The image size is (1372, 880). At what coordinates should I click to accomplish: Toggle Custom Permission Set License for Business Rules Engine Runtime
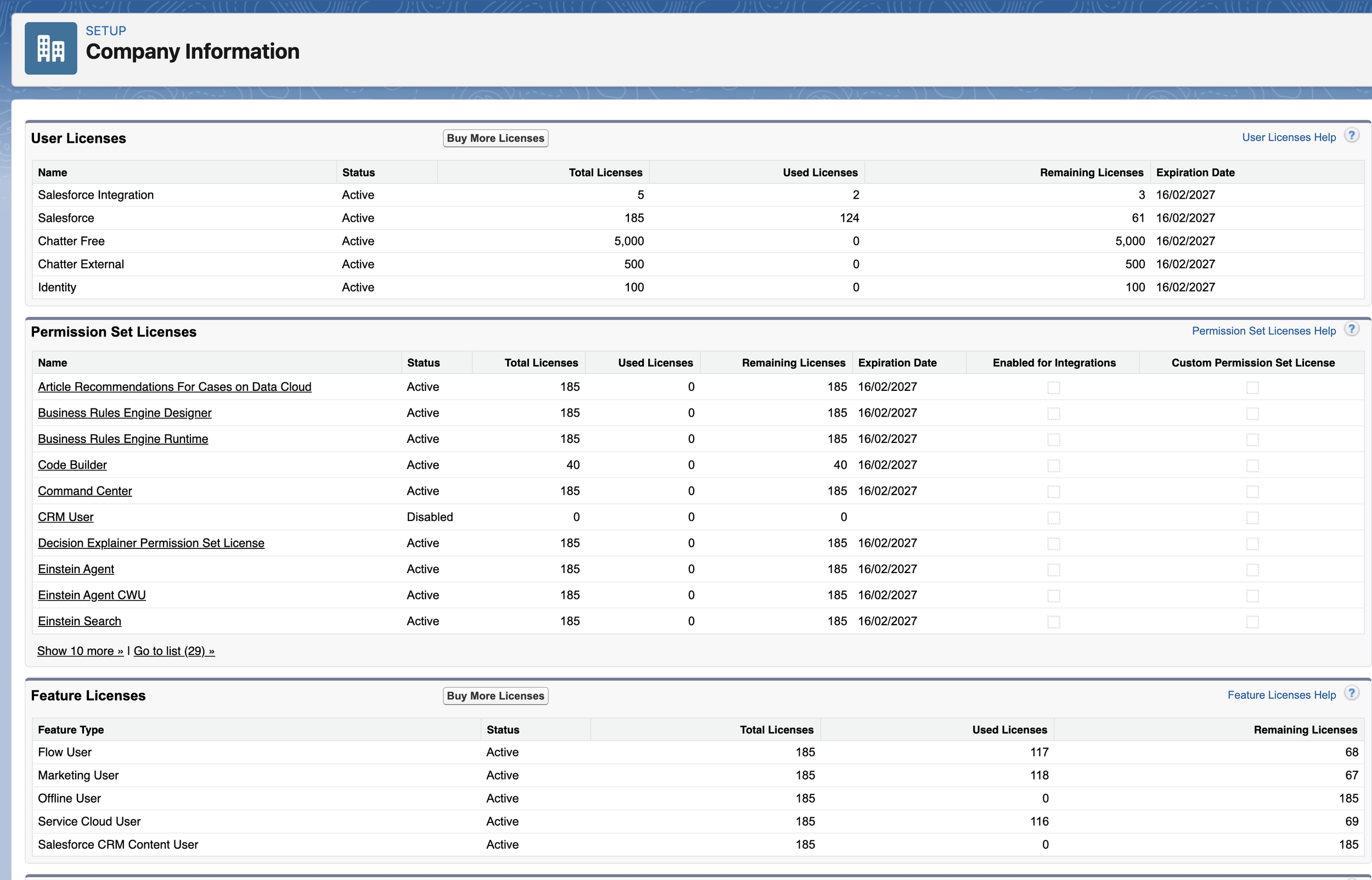pyautogui.click(x=1252, y=439)
